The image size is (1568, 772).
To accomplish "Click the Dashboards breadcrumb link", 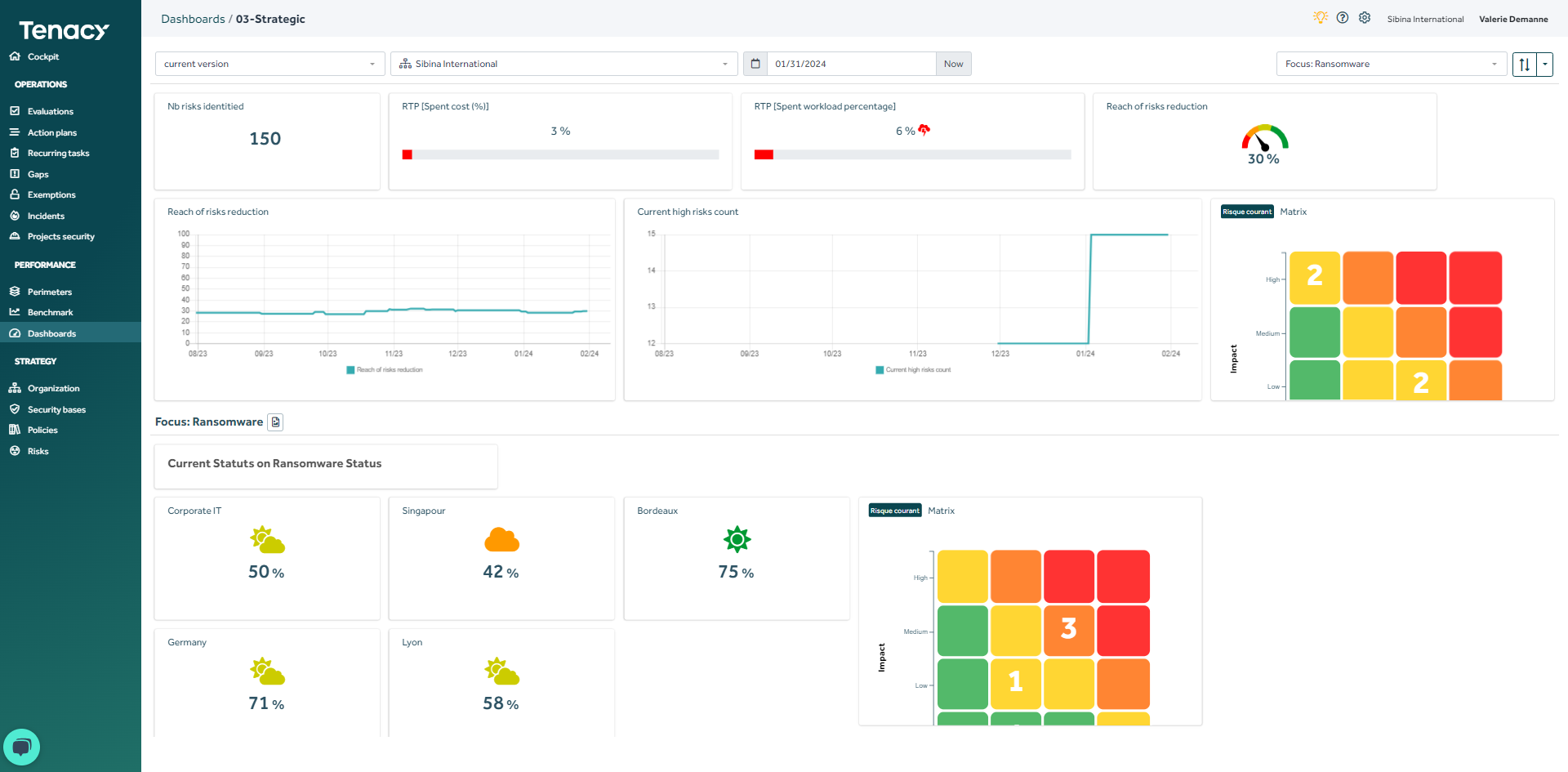I will 193,19.
